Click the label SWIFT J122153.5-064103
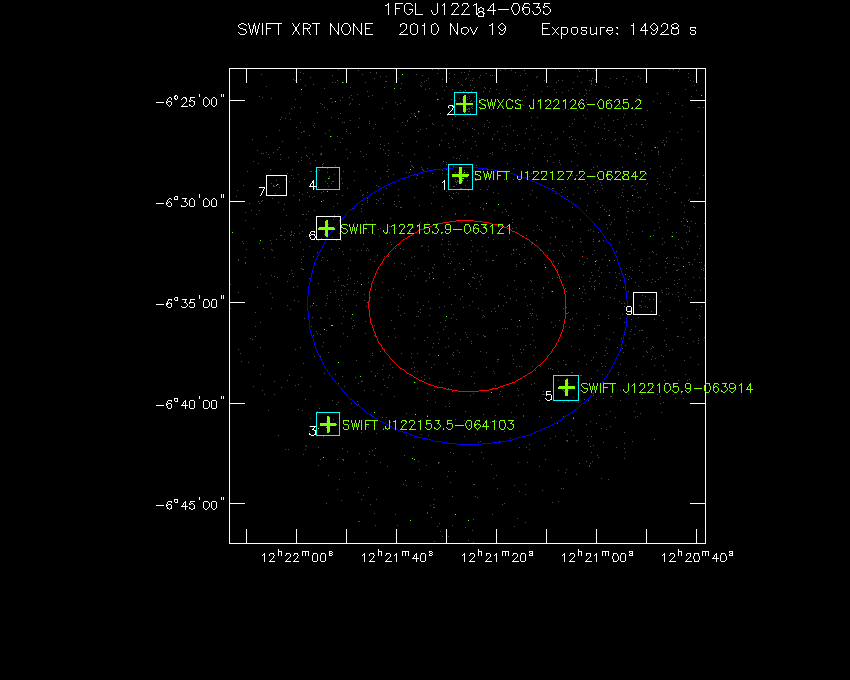 [428, 425]
